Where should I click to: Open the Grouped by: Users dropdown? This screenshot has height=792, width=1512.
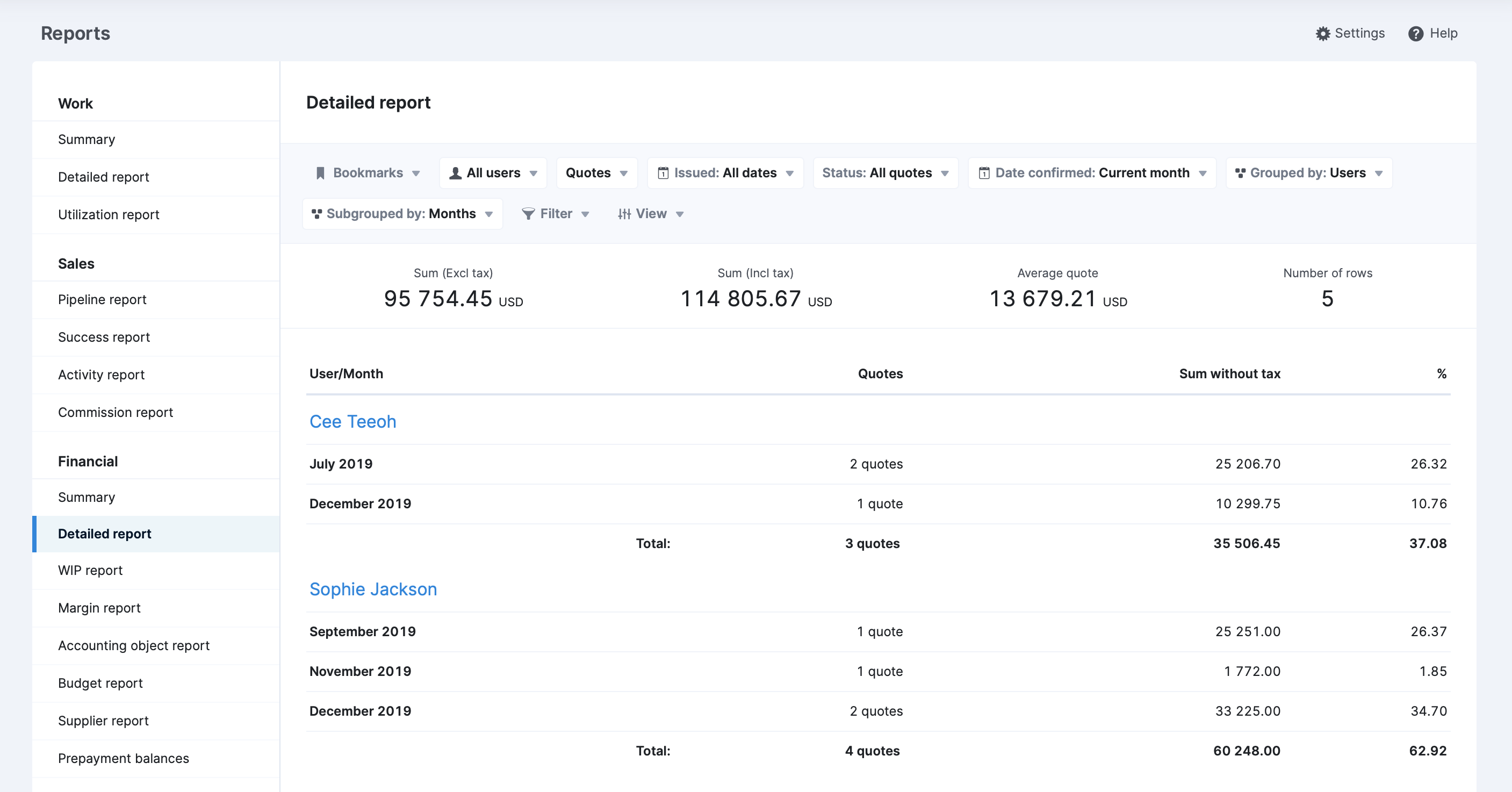pos(1308,173)
